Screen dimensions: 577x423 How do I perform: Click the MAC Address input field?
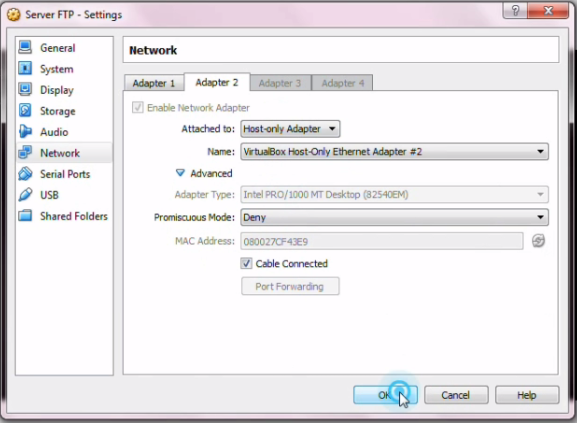382,241
